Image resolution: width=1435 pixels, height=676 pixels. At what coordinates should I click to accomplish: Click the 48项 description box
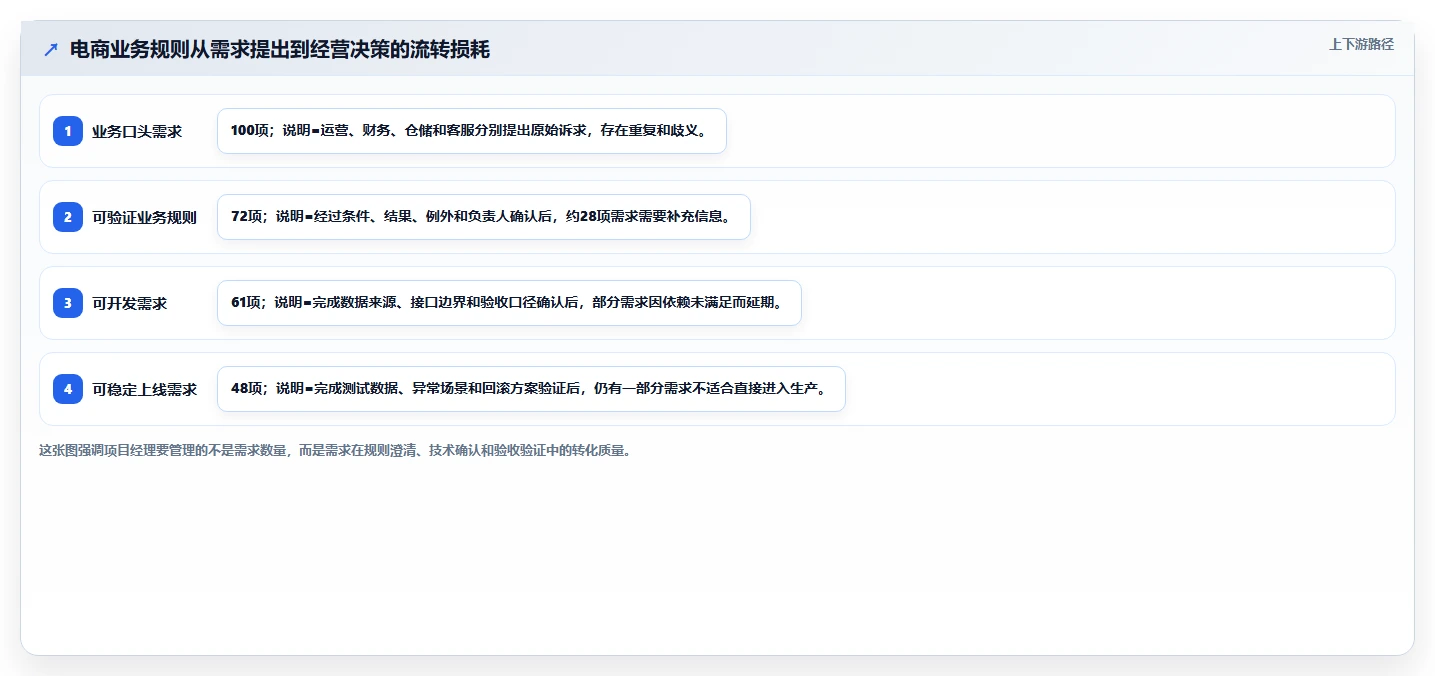point(531,389)
